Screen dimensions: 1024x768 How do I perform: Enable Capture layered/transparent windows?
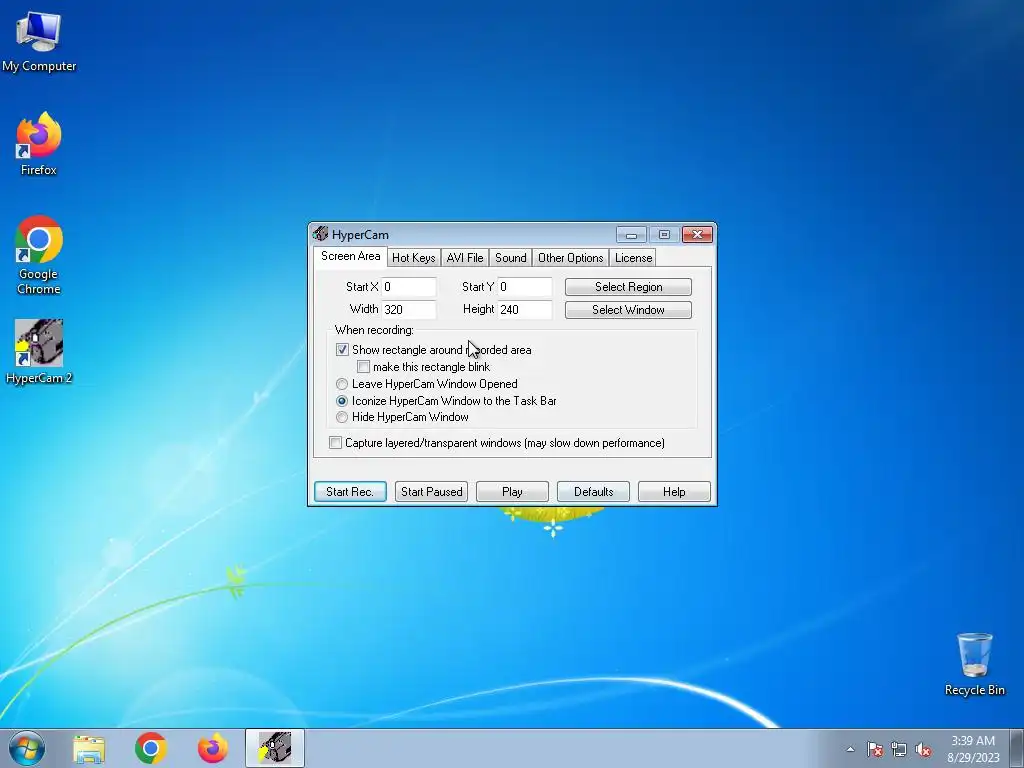[x=335, y=443]
